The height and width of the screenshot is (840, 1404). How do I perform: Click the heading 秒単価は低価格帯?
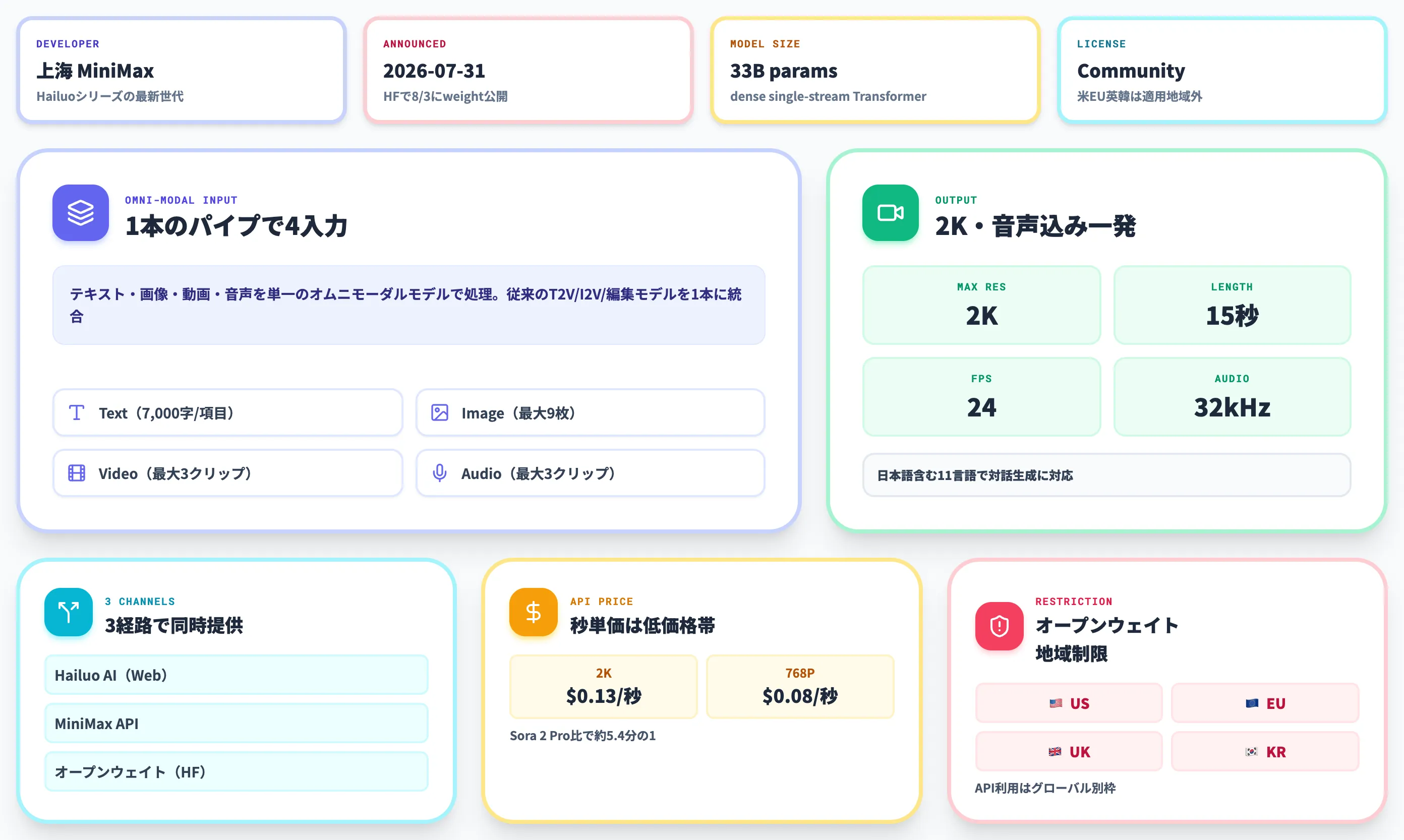642,626
